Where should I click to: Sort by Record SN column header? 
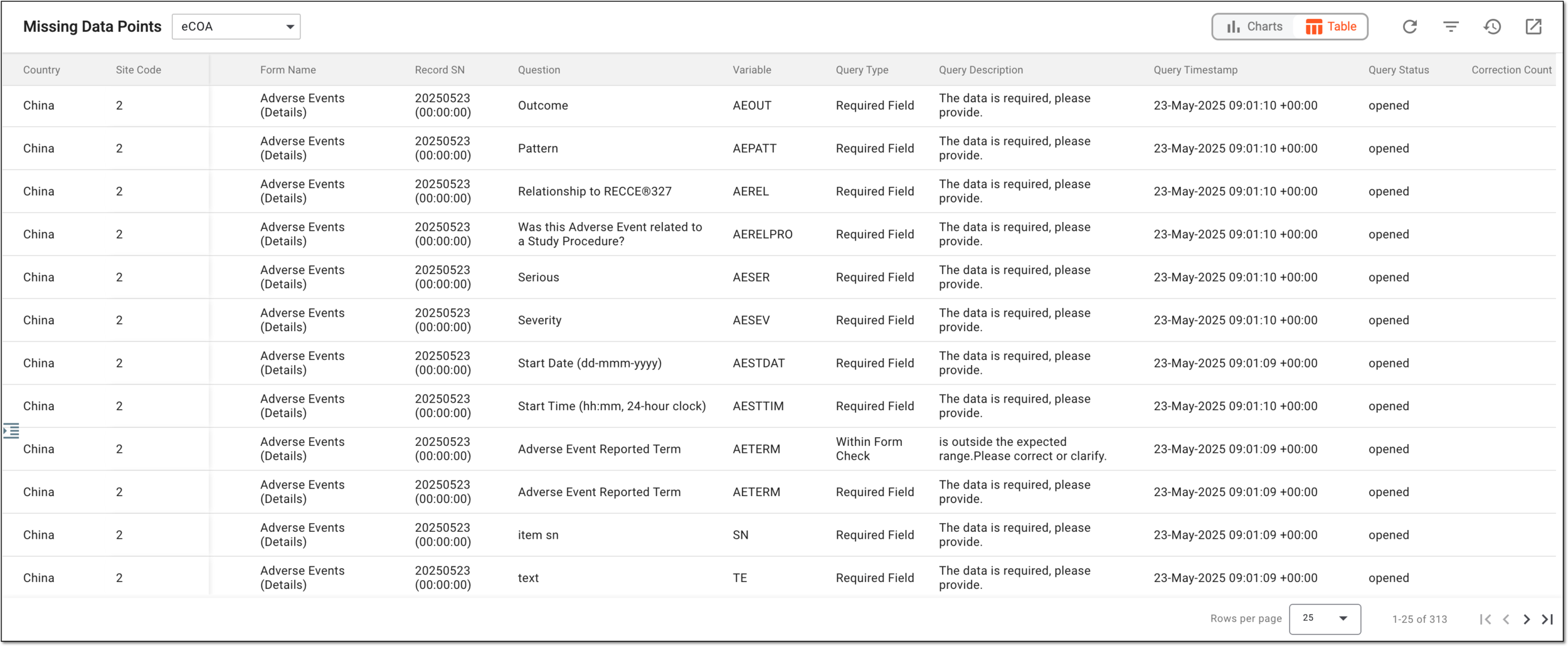[440, 70]
